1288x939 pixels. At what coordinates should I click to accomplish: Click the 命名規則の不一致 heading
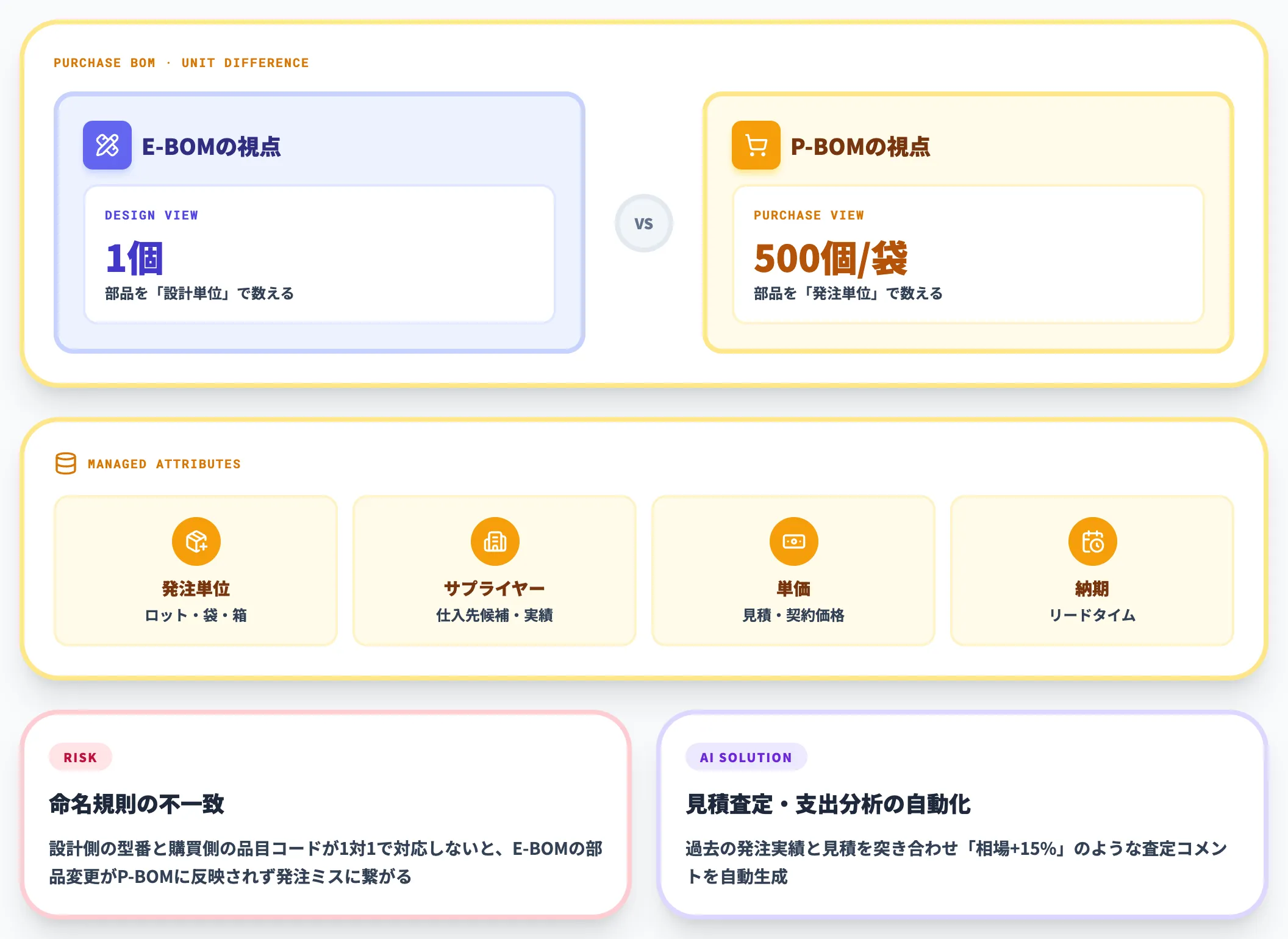[137, 804]
